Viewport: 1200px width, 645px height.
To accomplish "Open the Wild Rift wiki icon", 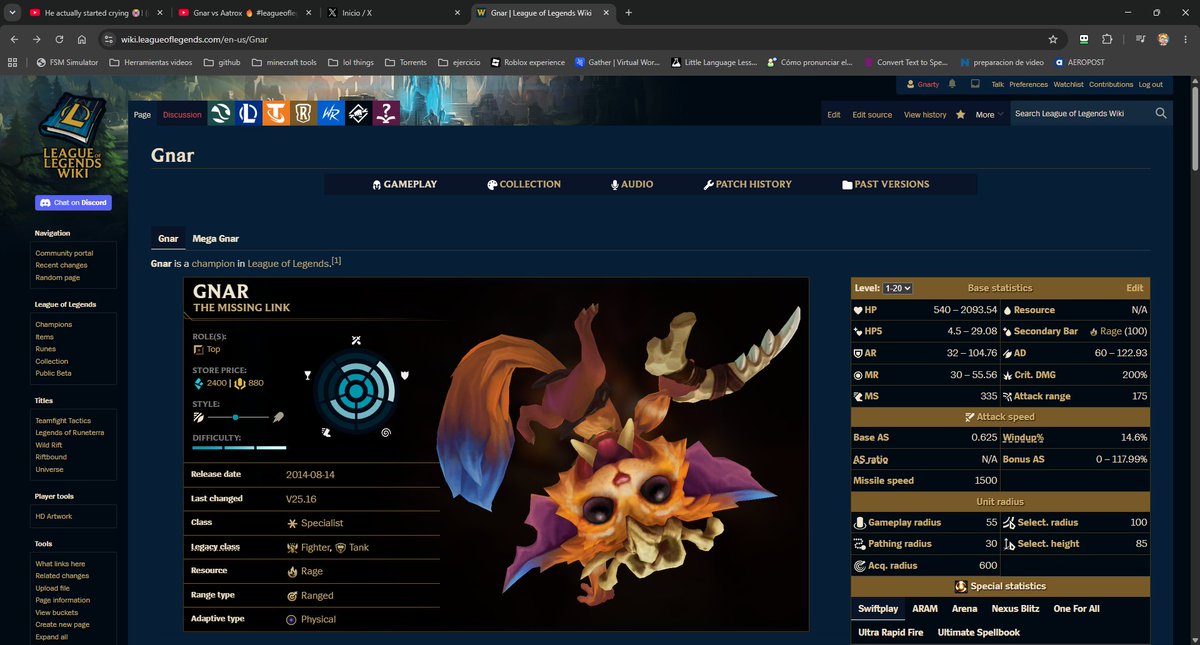I will click(x=330, y=114).
